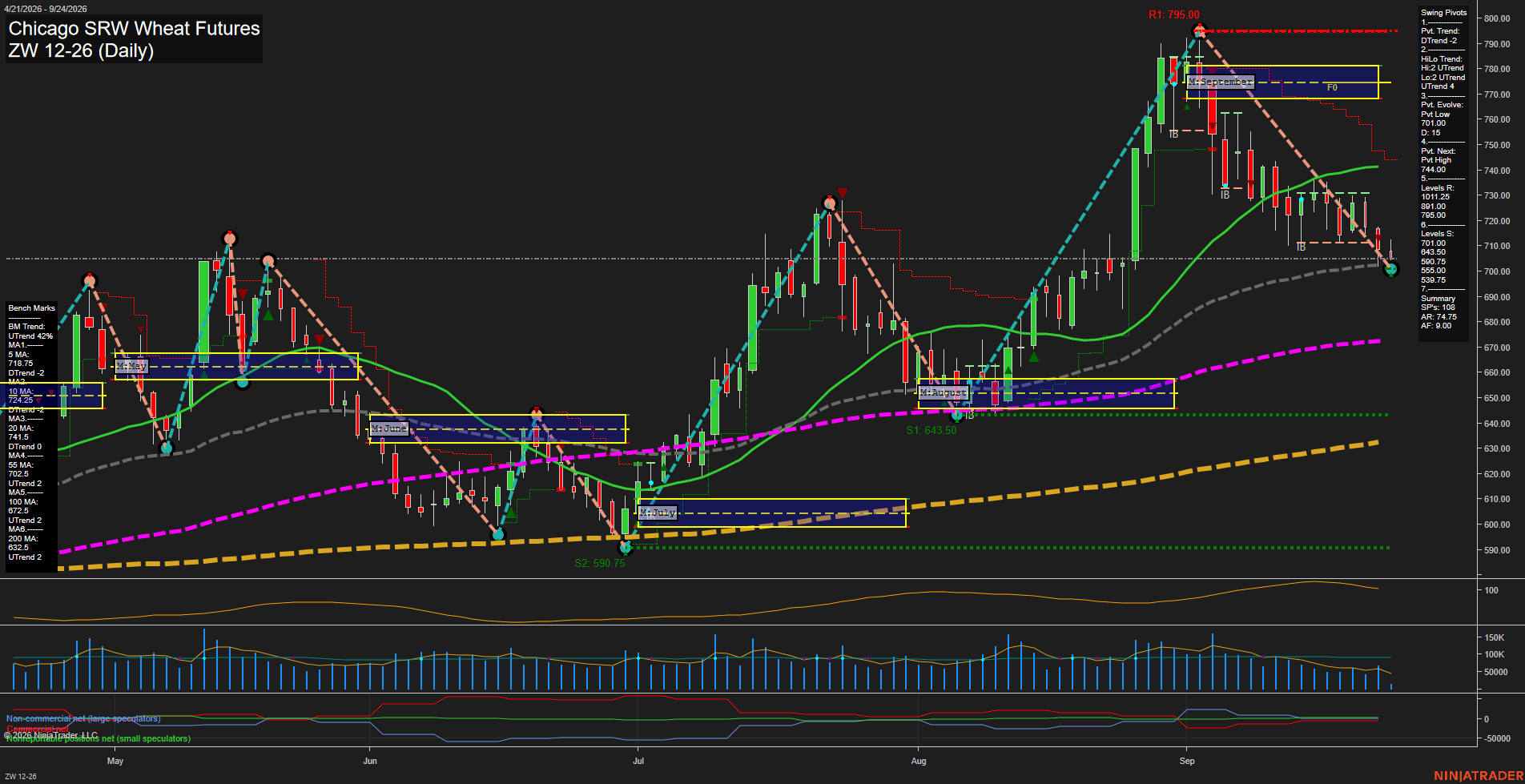Select the "Pvt Low" entry in Swing Pivots

coord(1435,115)
